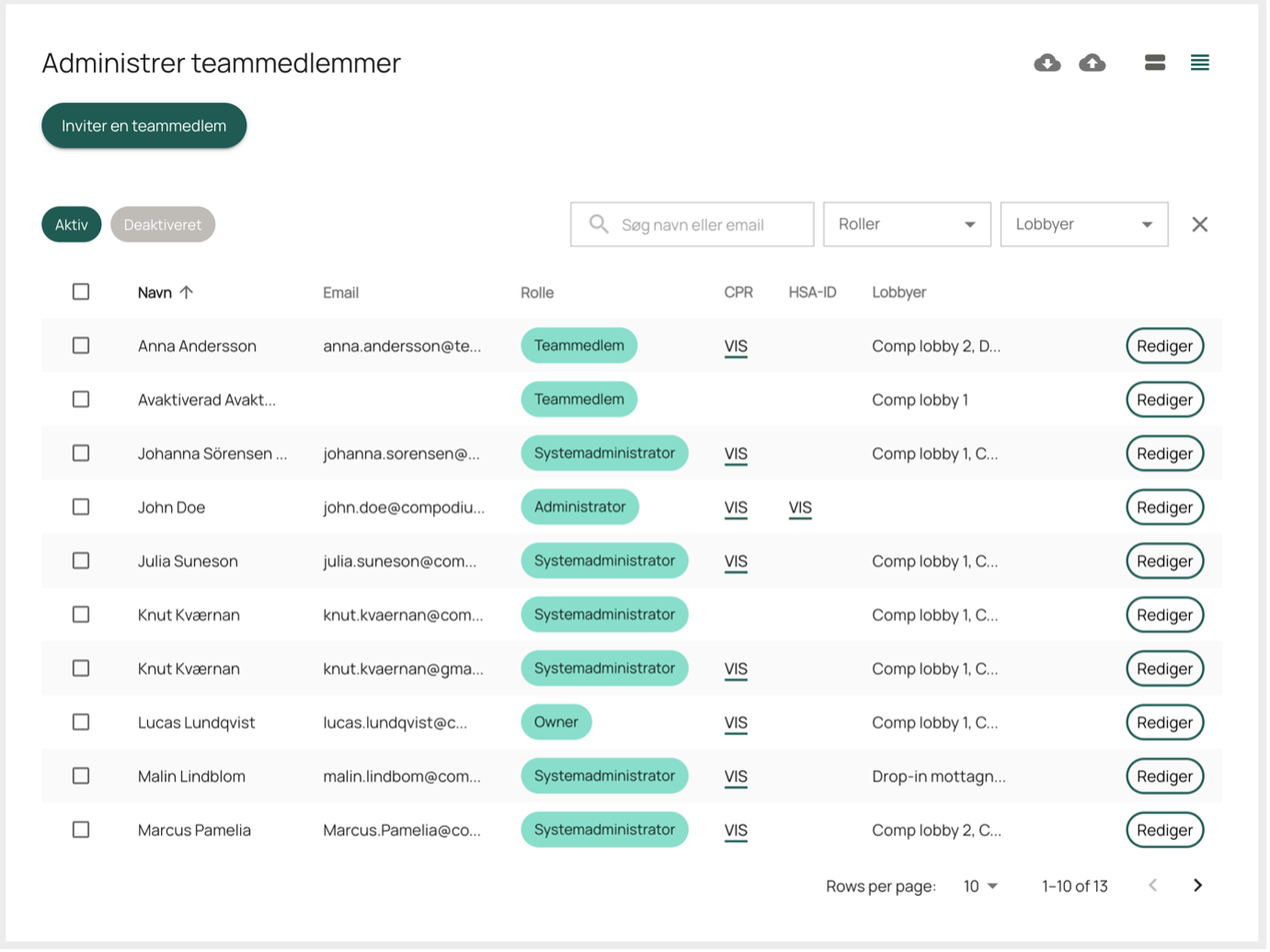Switch to the card view icon
Screen dimensions: 1270x952
(1155, 63)
